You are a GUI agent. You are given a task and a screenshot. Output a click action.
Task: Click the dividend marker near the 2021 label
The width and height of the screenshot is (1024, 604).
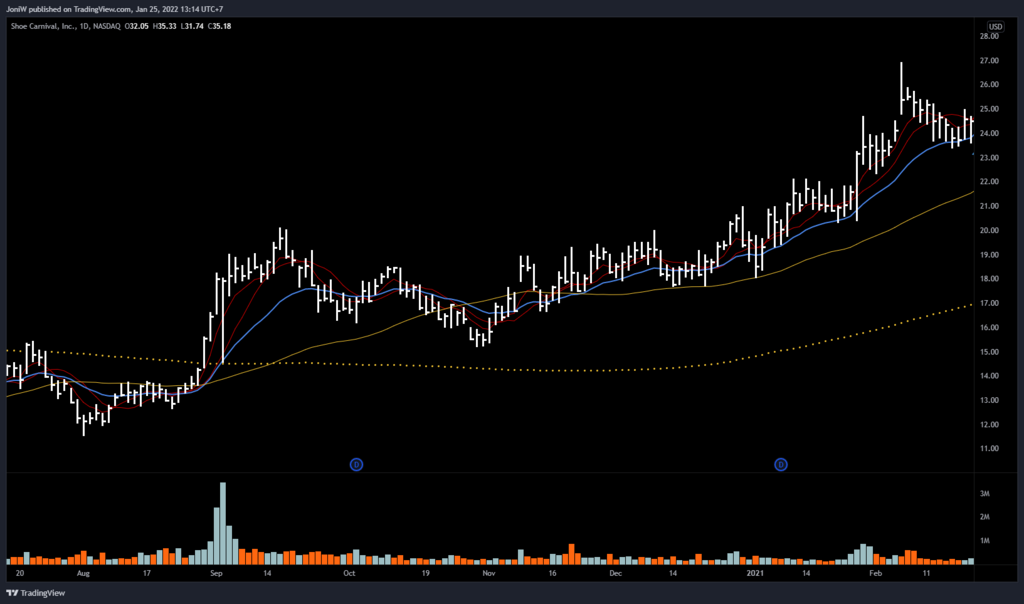(x=781, y=464)
